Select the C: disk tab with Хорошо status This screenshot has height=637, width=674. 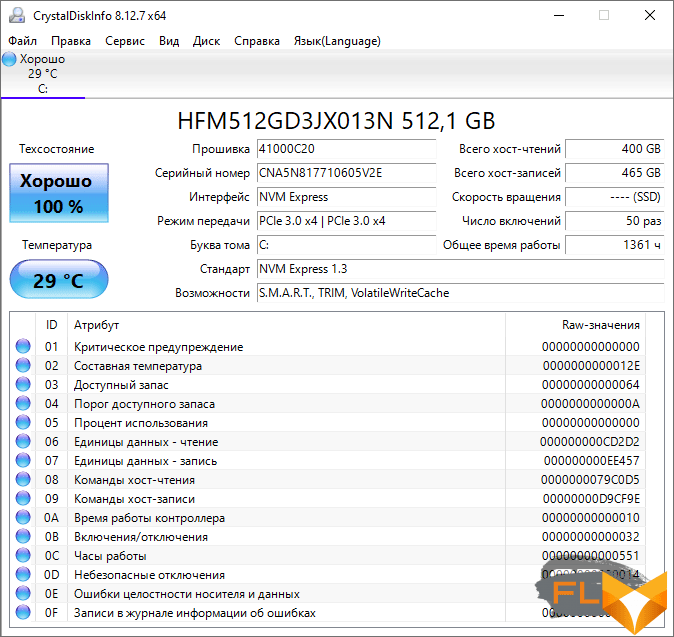(x=43, y=74)
